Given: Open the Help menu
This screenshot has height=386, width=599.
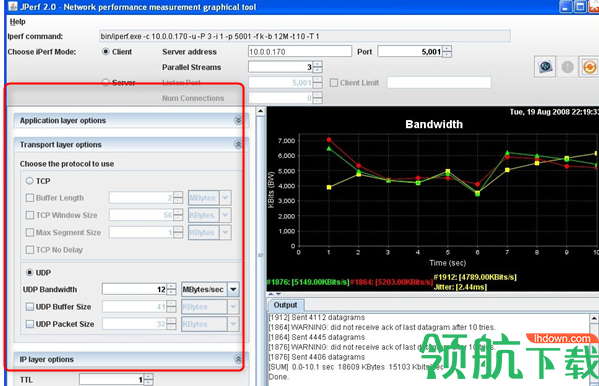Looking at the screenshot, I should (x=18, y=21).
